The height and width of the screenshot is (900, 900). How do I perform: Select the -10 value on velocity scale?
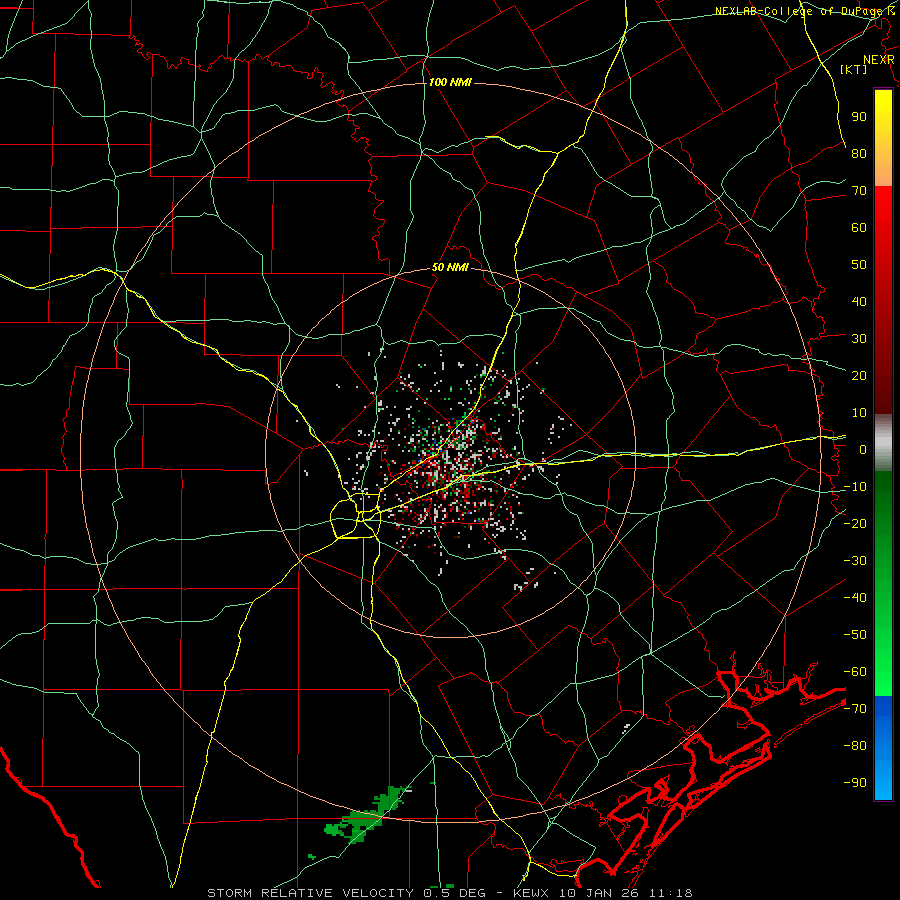click(x=855, y=487)
